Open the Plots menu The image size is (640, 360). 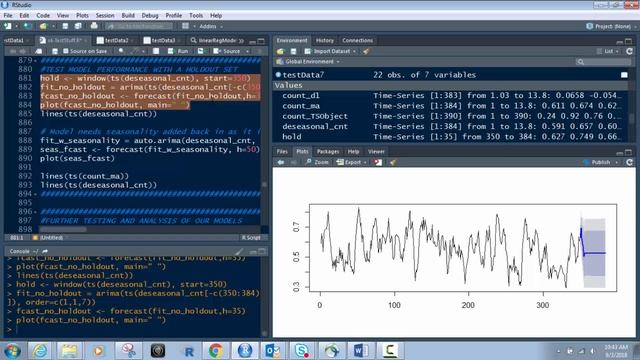coord(82,16)
